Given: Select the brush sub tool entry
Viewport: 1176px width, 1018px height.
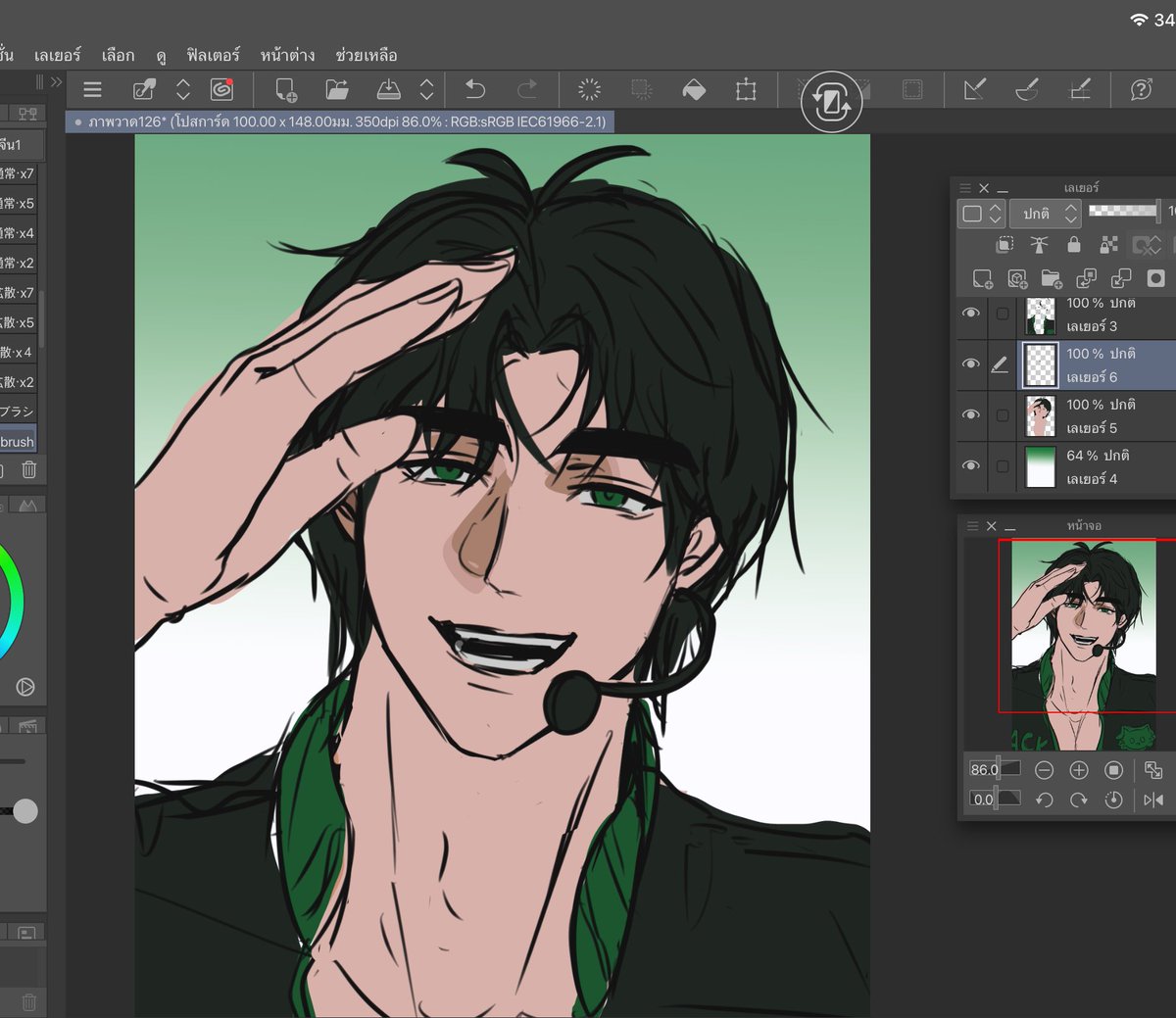Looking at the screenshot, I should click(18, 441).
